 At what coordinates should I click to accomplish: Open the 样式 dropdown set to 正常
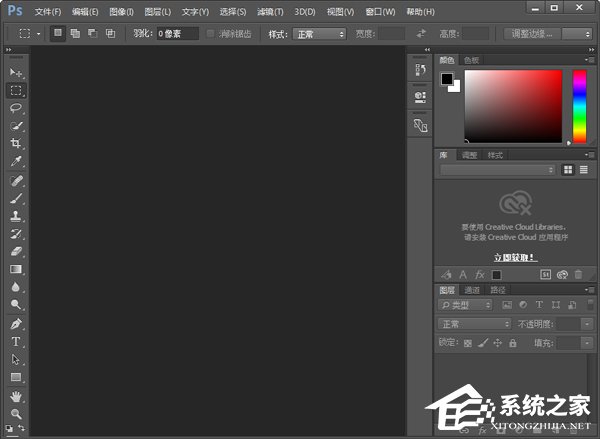320,34
